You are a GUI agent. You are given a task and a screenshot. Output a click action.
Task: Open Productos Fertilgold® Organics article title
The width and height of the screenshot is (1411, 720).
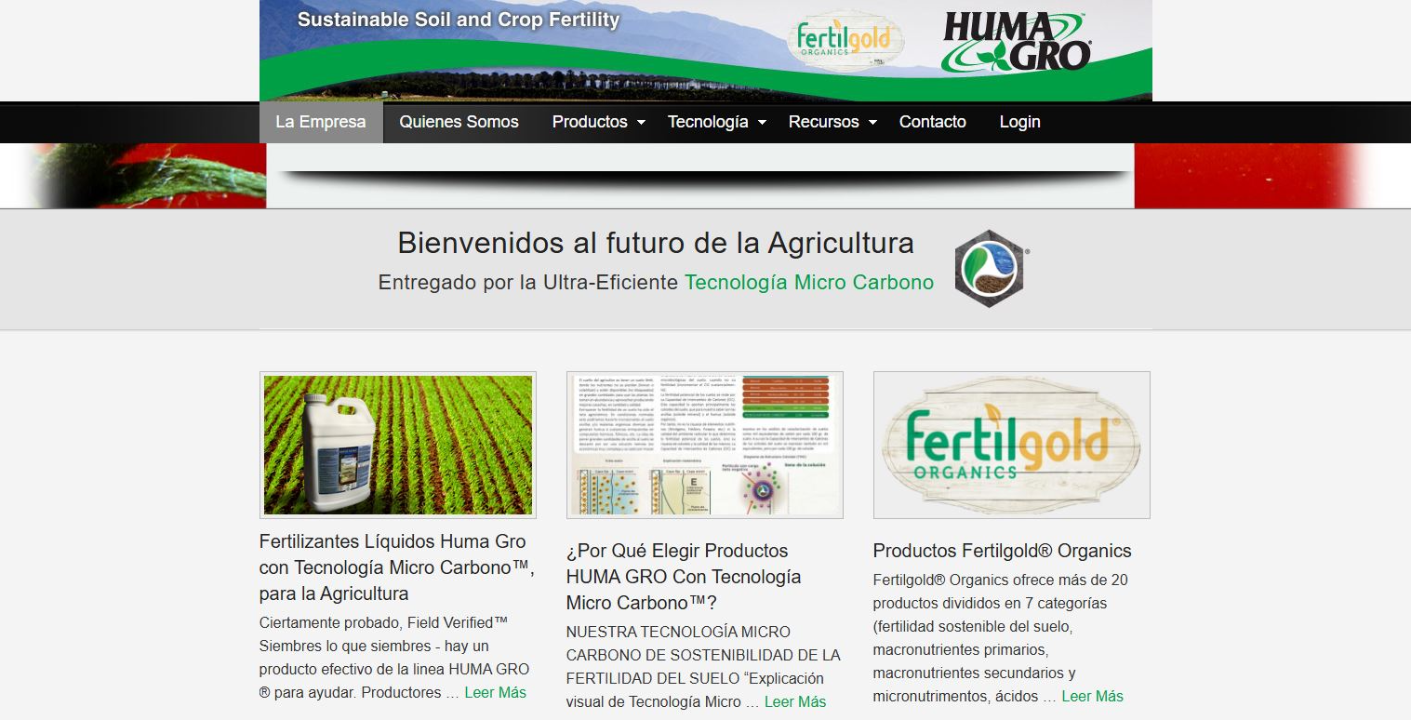pyautogui.click(x=1002, y=551)
